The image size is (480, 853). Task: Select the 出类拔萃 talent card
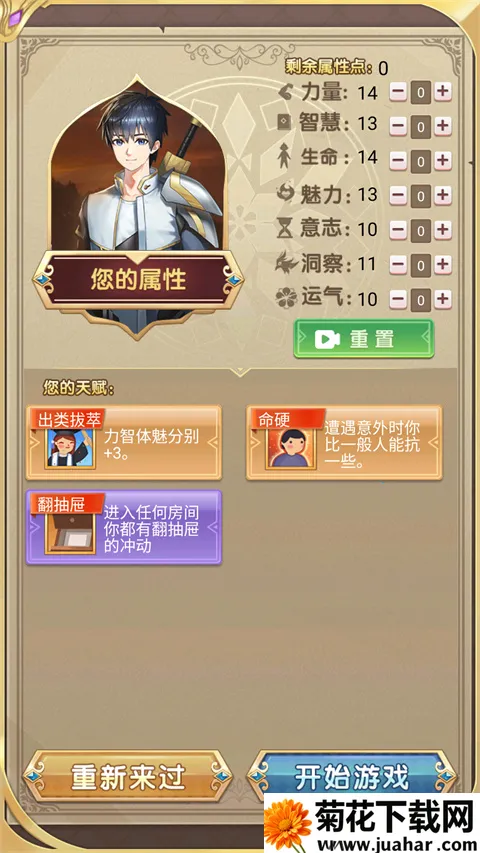coord(124,442)
